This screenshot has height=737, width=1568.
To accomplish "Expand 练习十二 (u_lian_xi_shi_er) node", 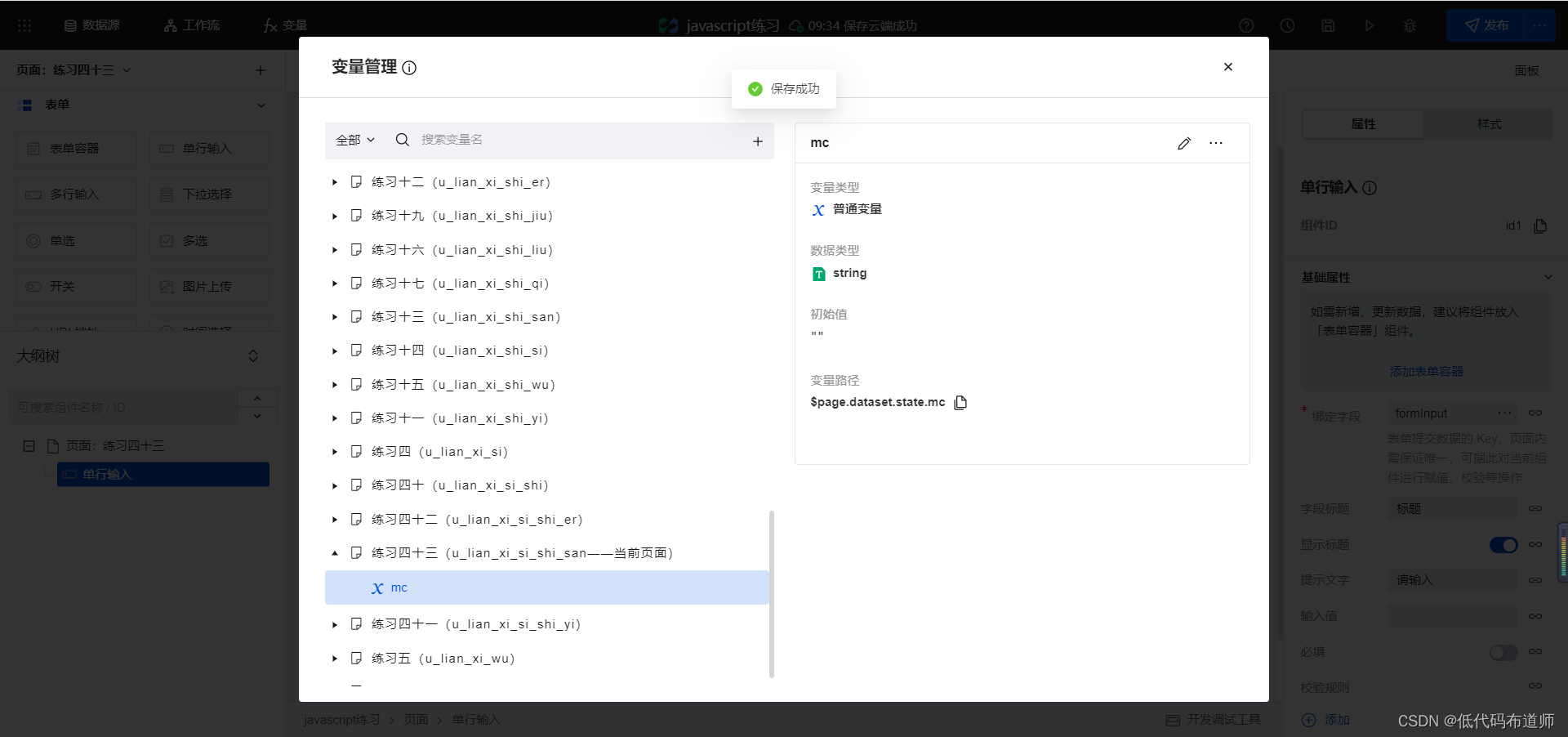I will tap(335, 182).
